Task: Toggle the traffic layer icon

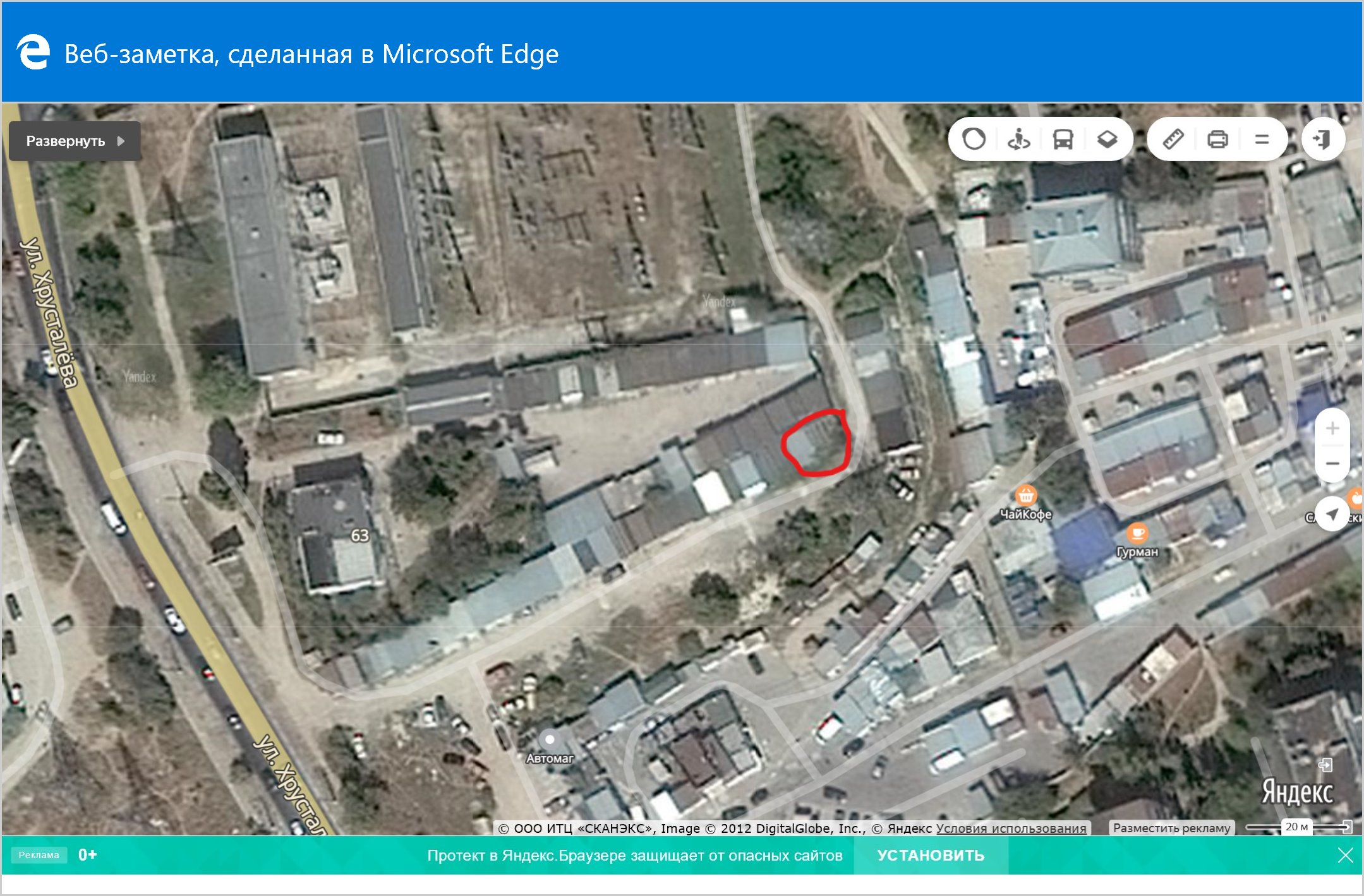Action: 974,139
